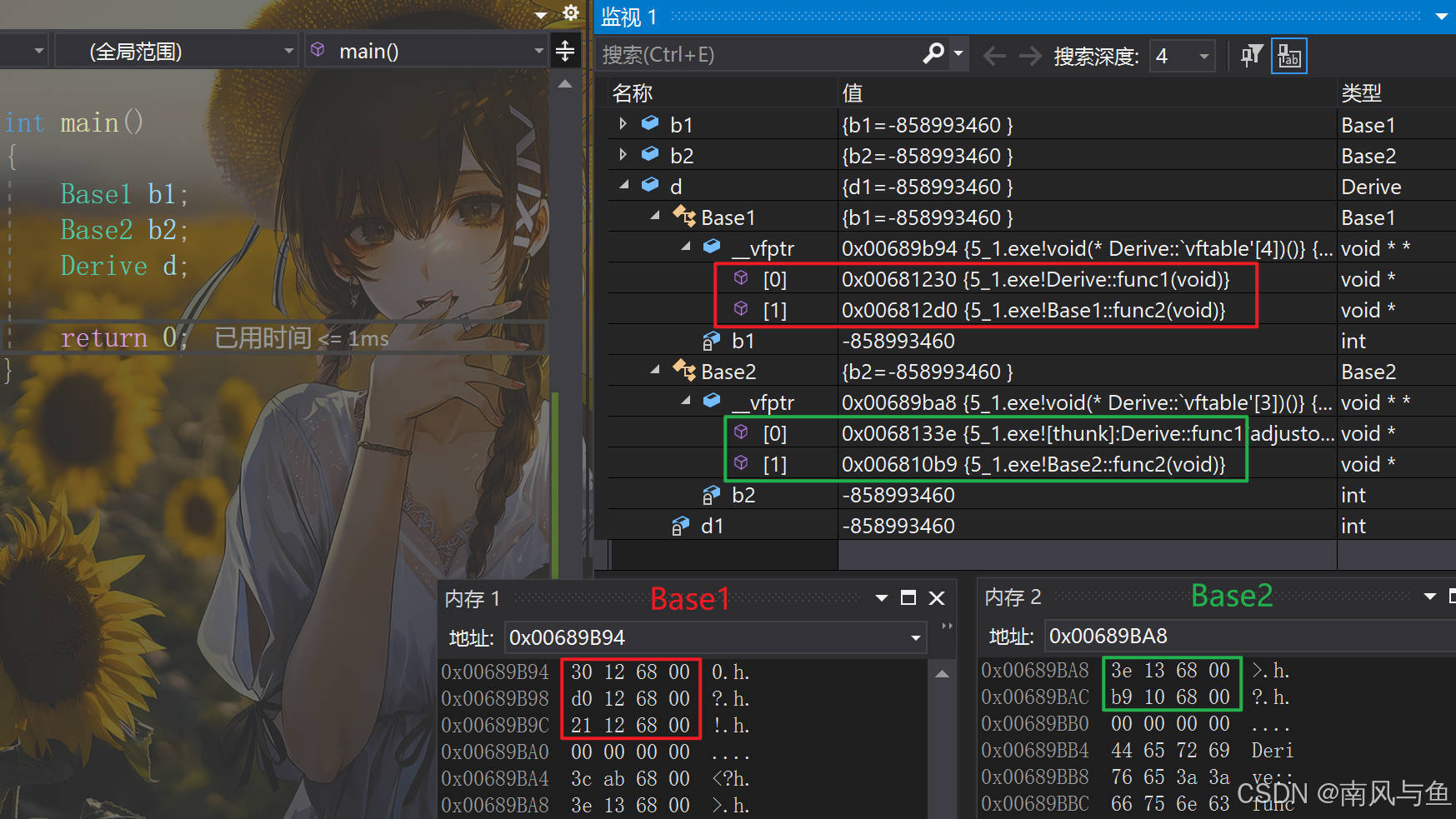
Task: Open the search depth dropdown showing 4
Action: 1182,56
